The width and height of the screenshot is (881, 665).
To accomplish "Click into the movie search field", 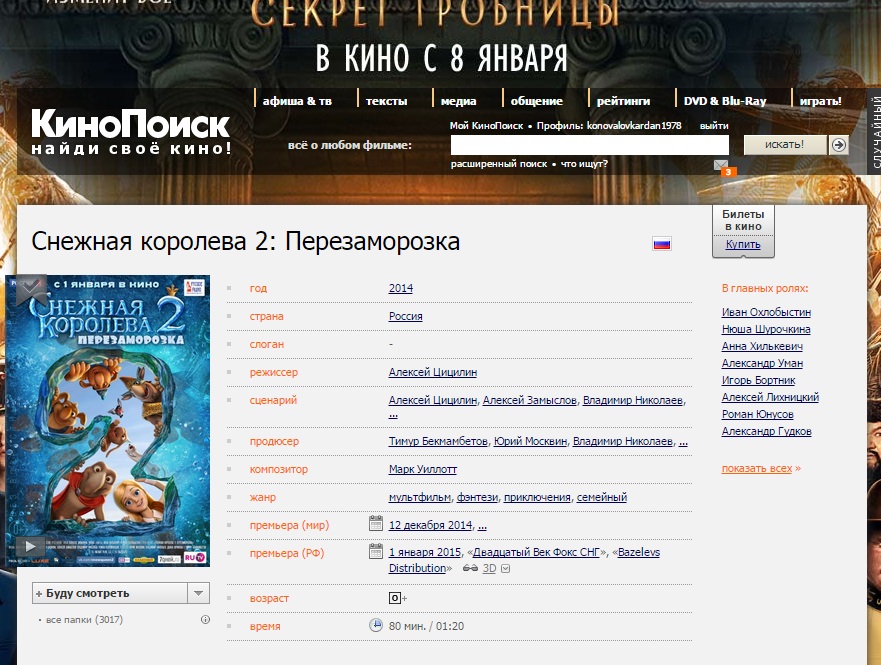I will click(589, 145).
